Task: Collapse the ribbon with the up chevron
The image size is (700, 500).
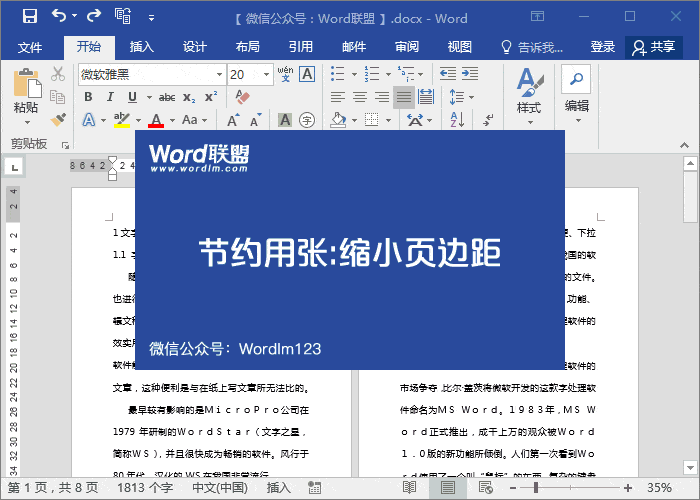Action: (684, 145)
